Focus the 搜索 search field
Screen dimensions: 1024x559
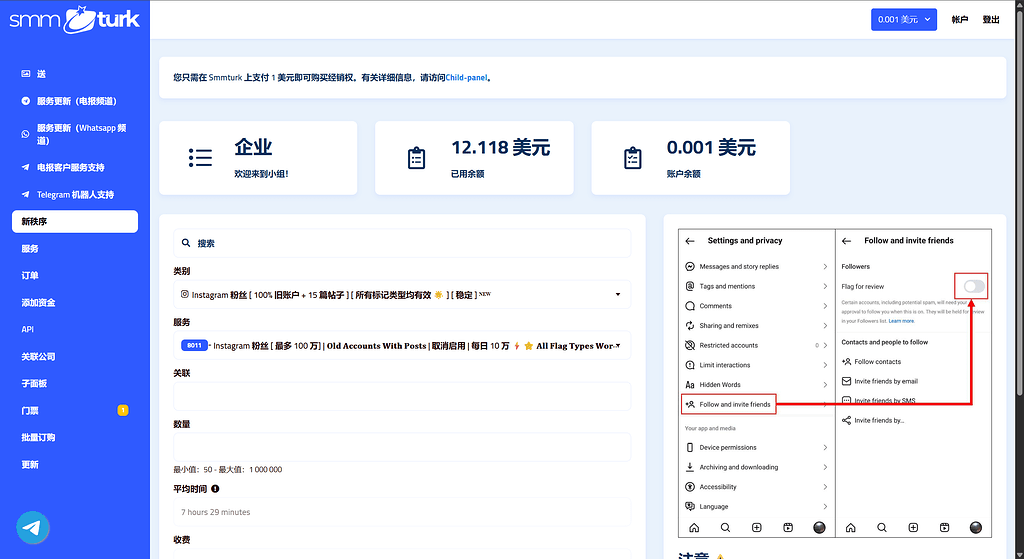tap(402, 243)
